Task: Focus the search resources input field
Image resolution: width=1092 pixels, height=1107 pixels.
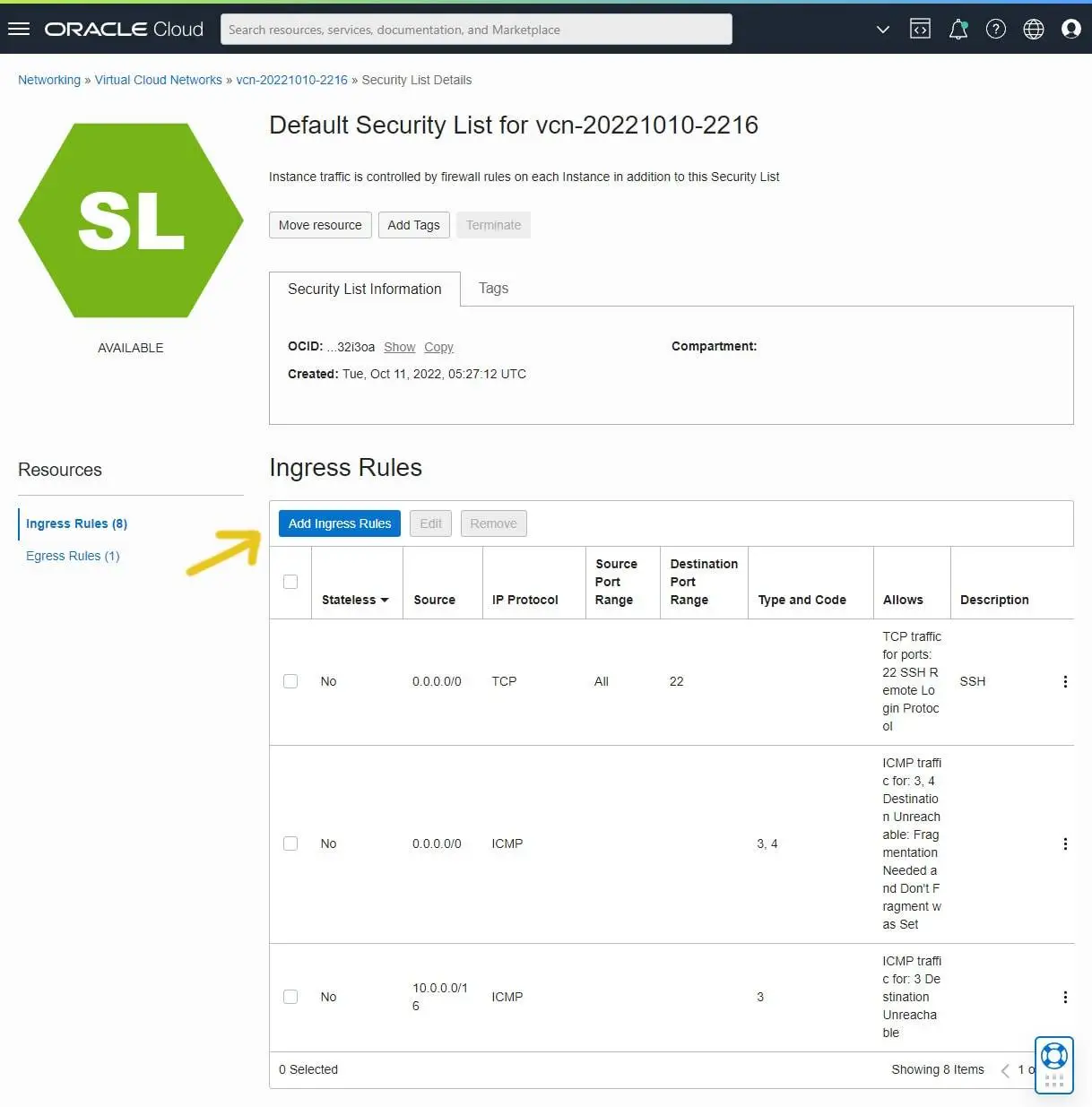Action: pyautogui.click(x=476, y=30)
